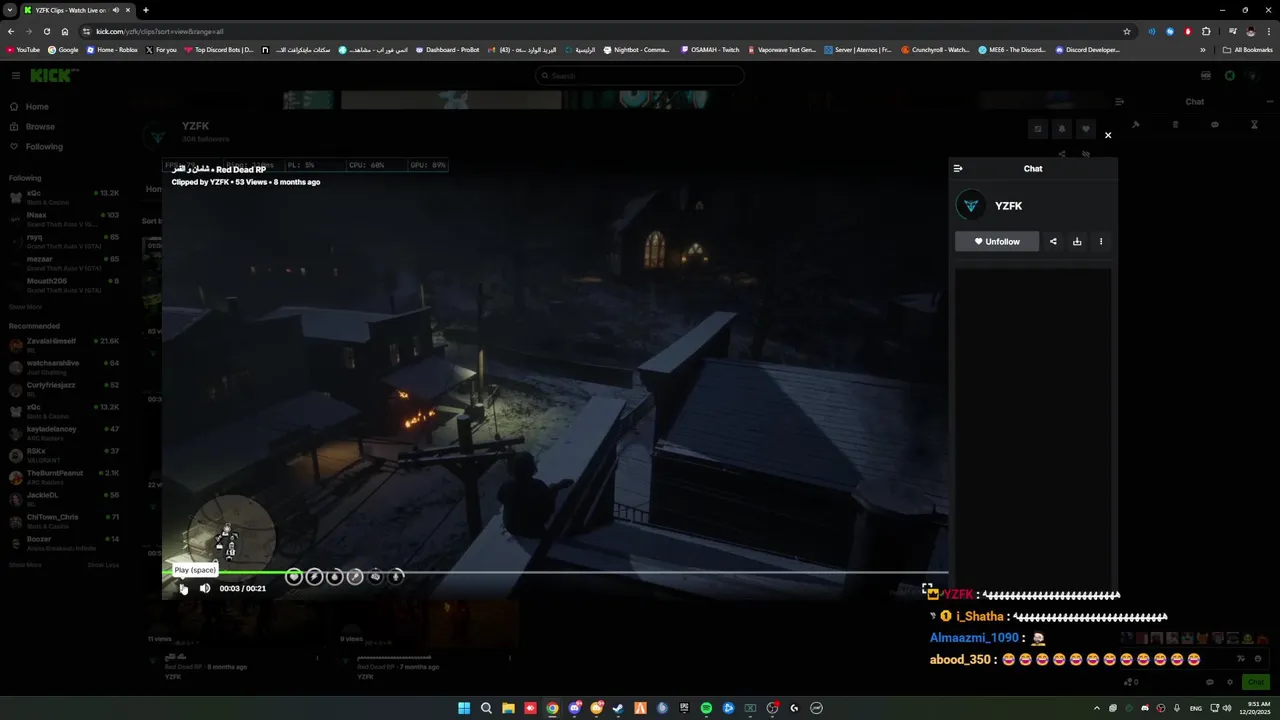
Task: Collapse background chat with the arrow icon
Action: [1120, 102]
